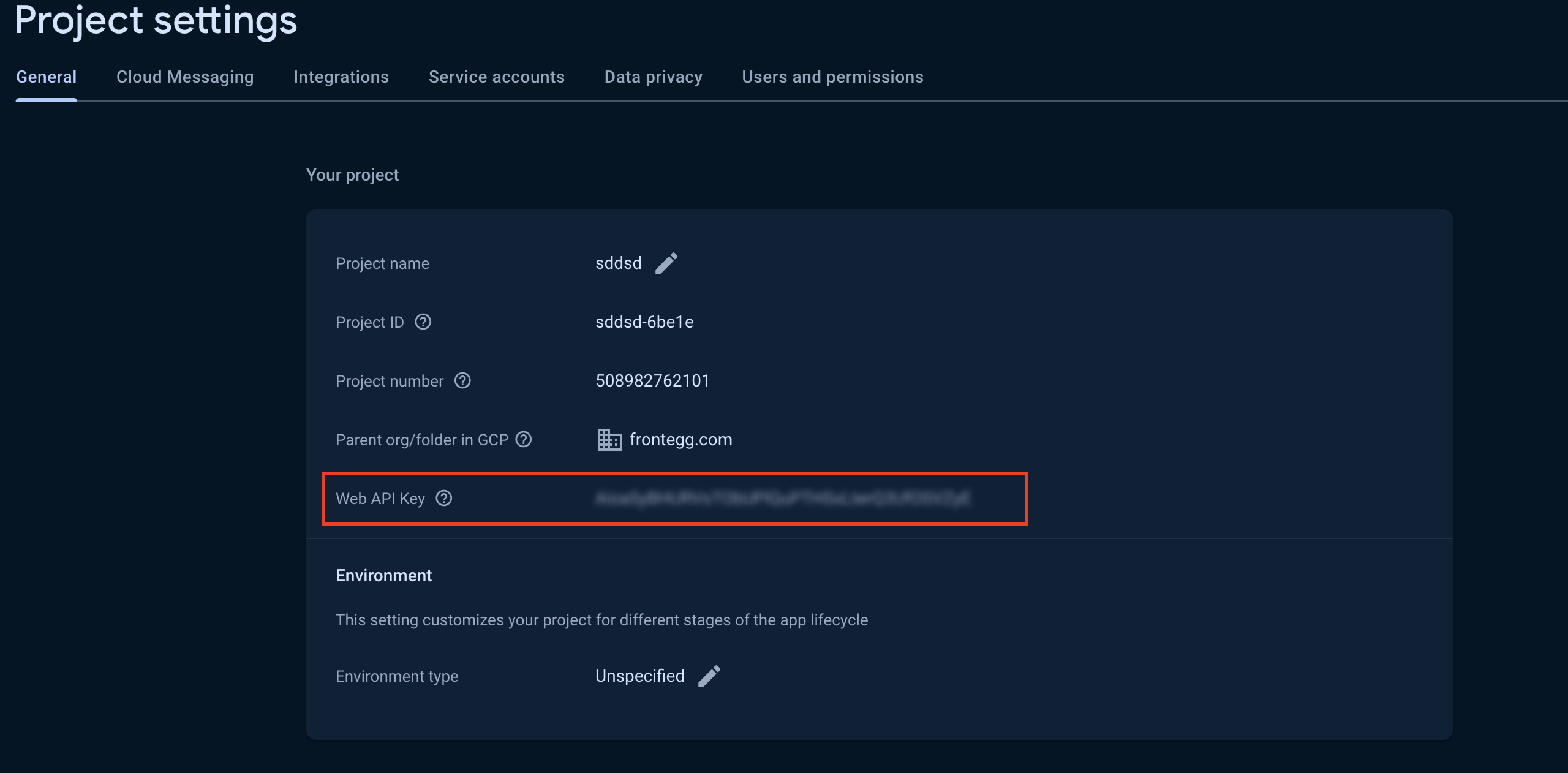Viewport: 1568px width, 773px height.
Task: Click the Project settings heading
Action: [156, 21]
